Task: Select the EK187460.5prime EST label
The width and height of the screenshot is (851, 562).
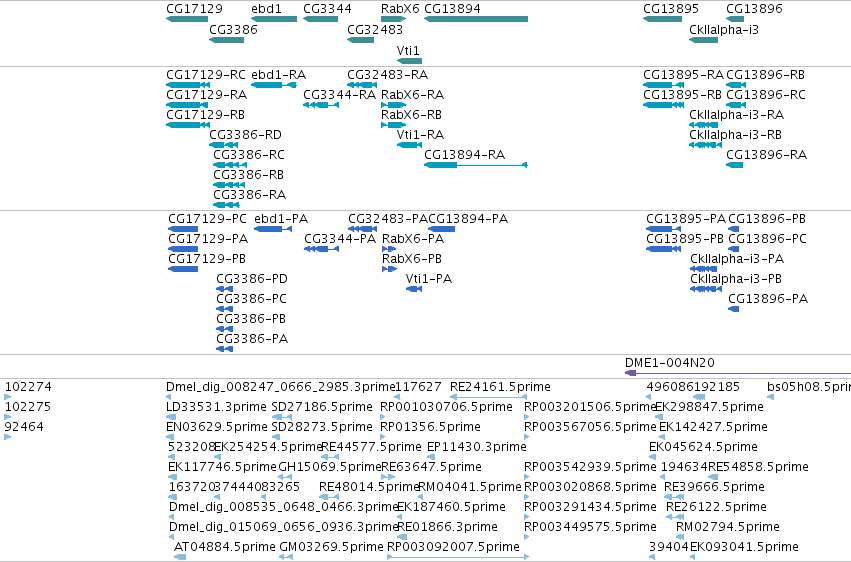Action: pos(452,508)
